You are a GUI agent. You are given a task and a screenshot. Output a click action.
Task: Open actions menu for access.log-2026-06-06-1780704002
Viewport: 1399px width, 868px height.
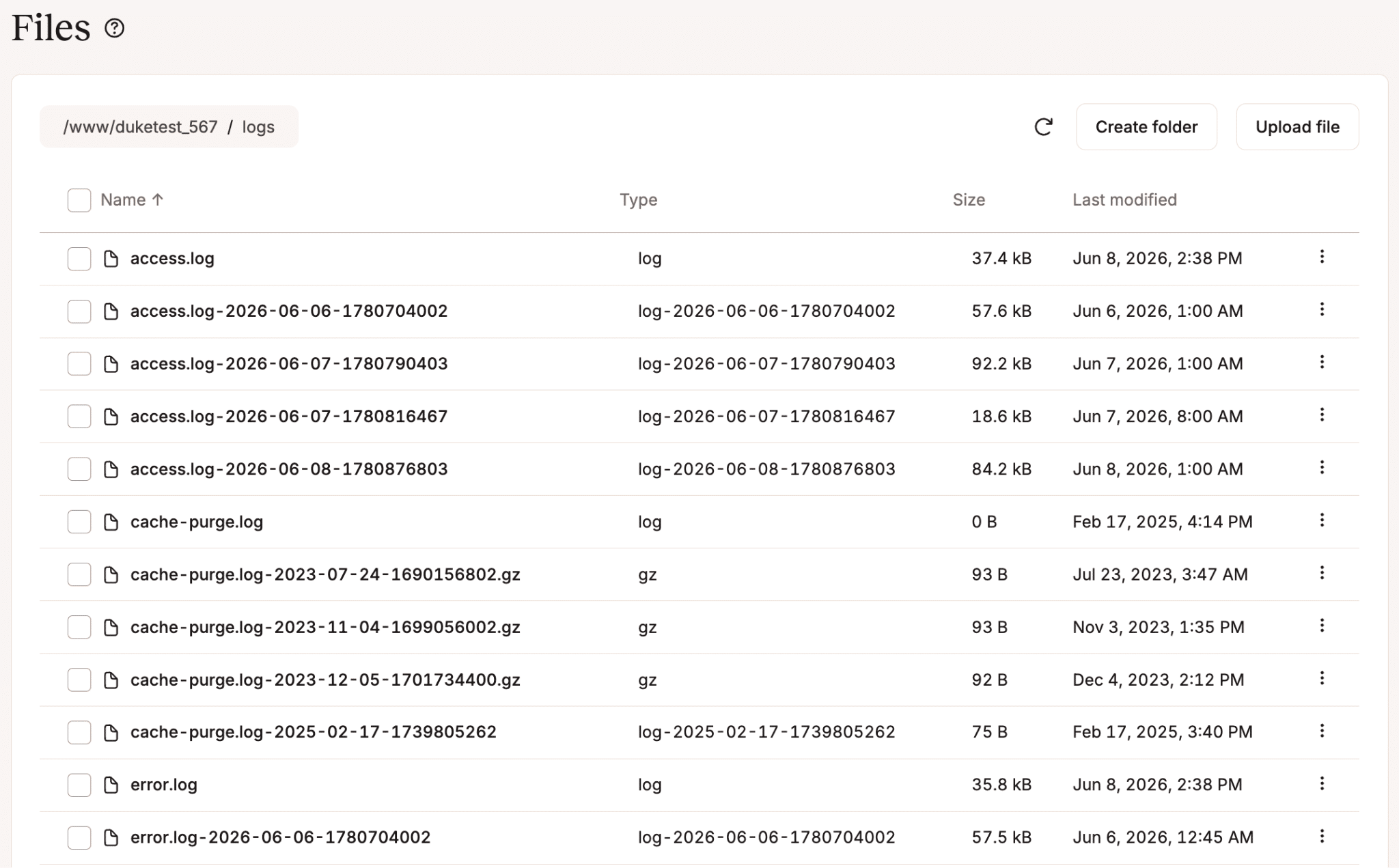point(1322,309)
